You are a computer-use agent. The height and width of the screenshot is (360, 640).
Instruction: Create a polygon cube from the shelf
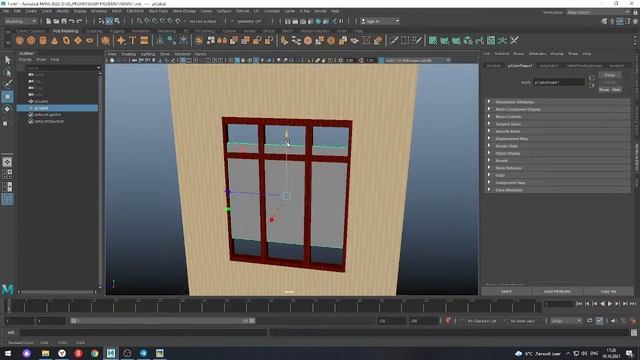tap(31, 40)
